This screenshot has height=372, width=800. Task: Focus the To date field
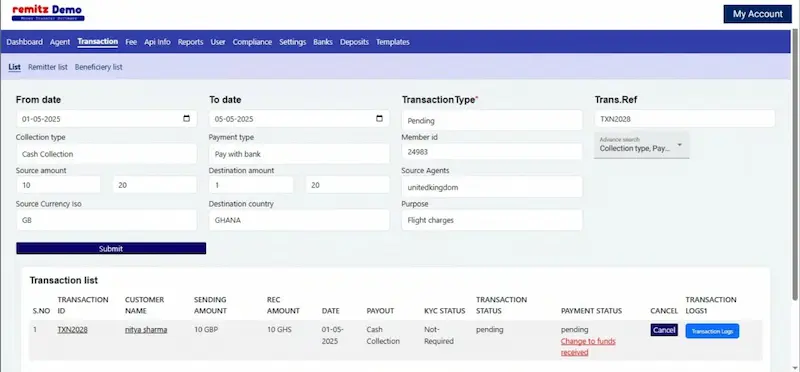point(299,118)
